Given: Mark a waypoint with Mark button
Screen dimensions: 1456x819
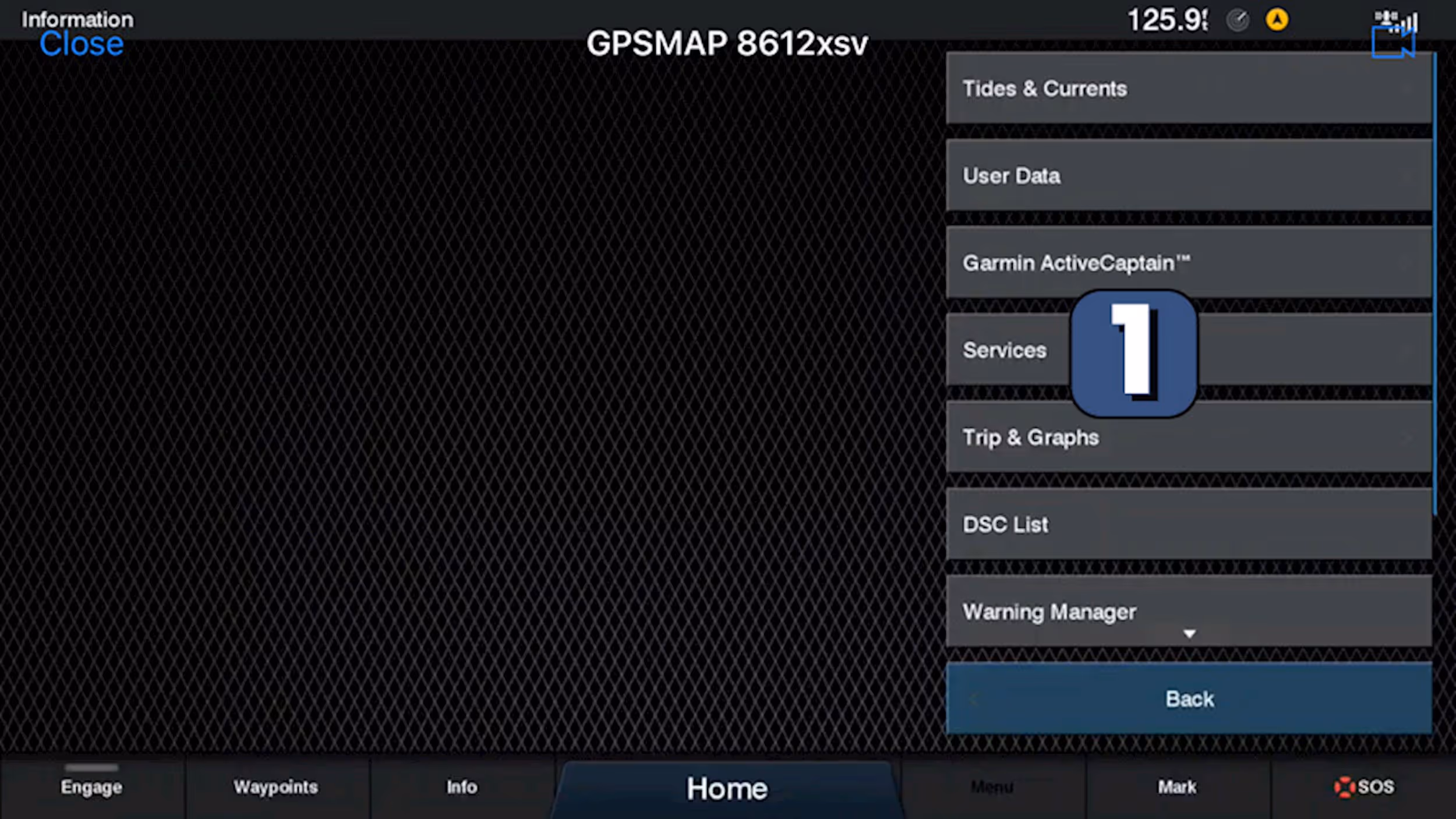Looking at the screenshot, I should pyautogui.click(x=1177, y=787).
